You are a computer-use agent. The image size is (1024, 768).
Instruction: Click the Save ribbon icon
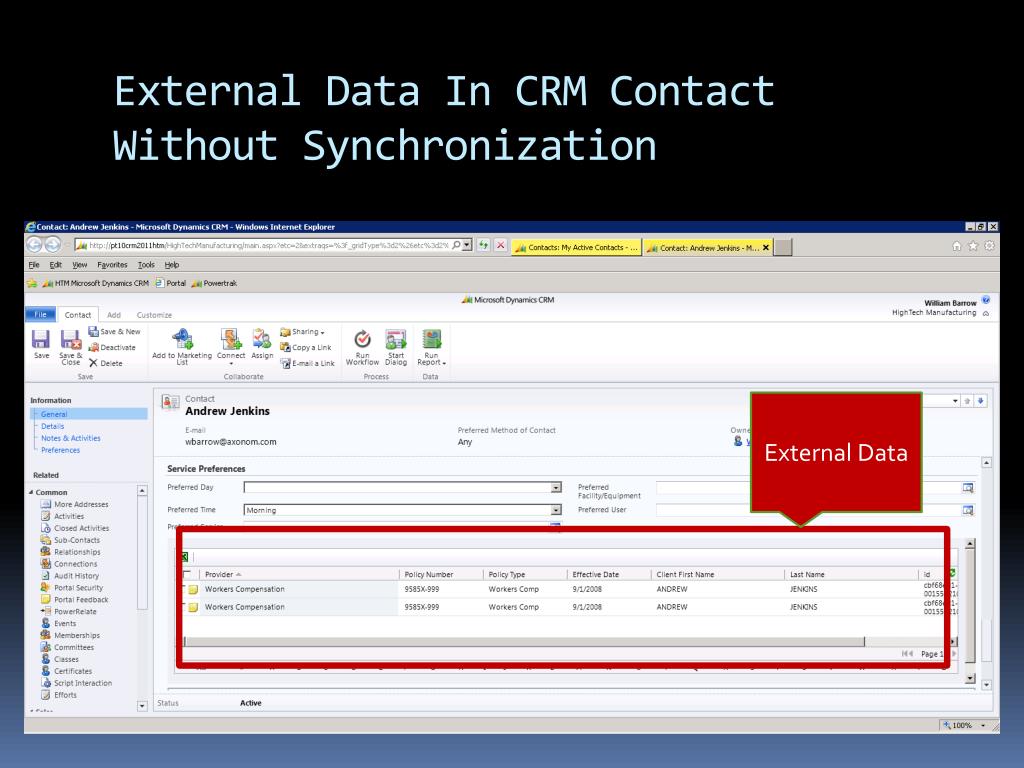pos(41,344)
